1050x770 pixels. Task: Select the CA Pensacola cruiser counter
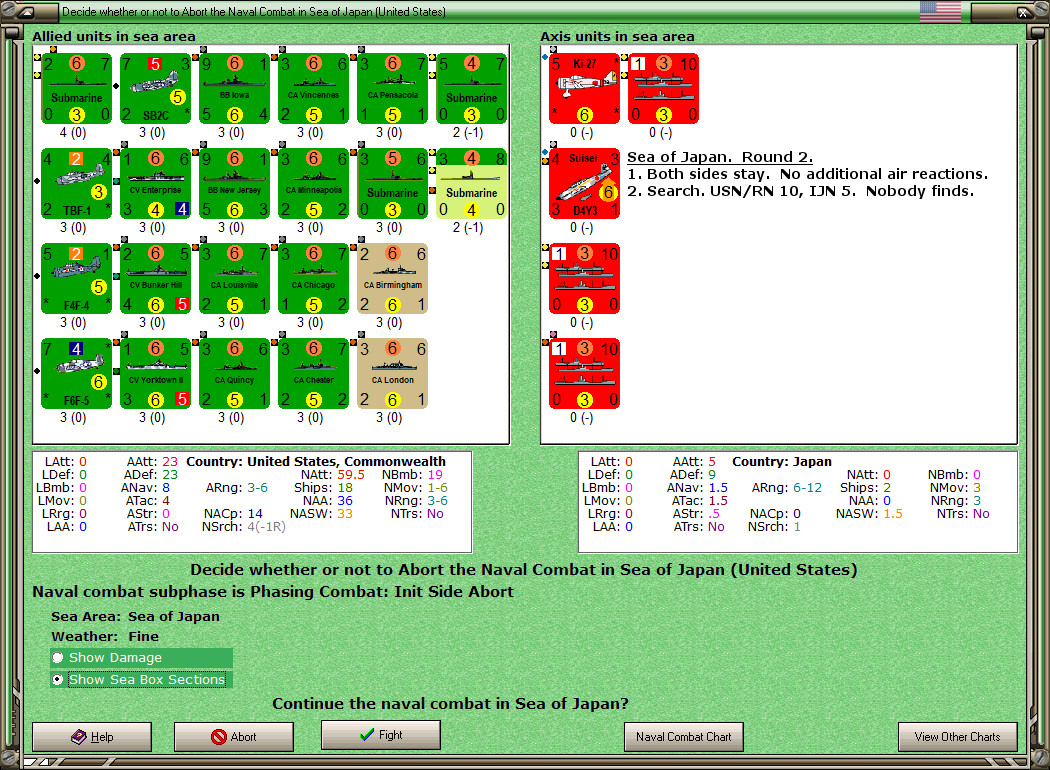pos(392,88)
